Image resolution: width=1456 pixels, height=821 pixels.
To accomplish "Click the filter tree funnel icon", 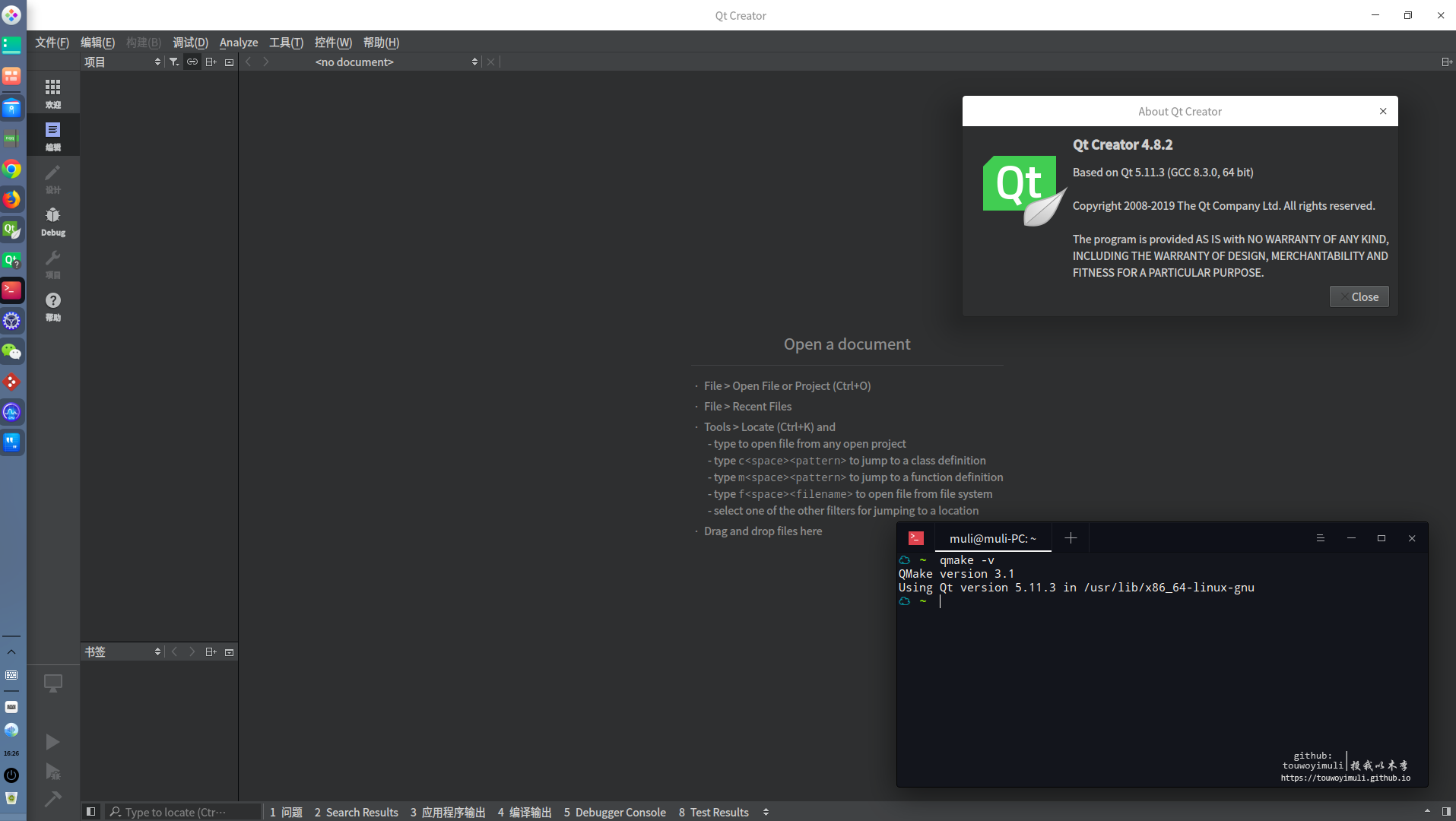I will 174,62.
